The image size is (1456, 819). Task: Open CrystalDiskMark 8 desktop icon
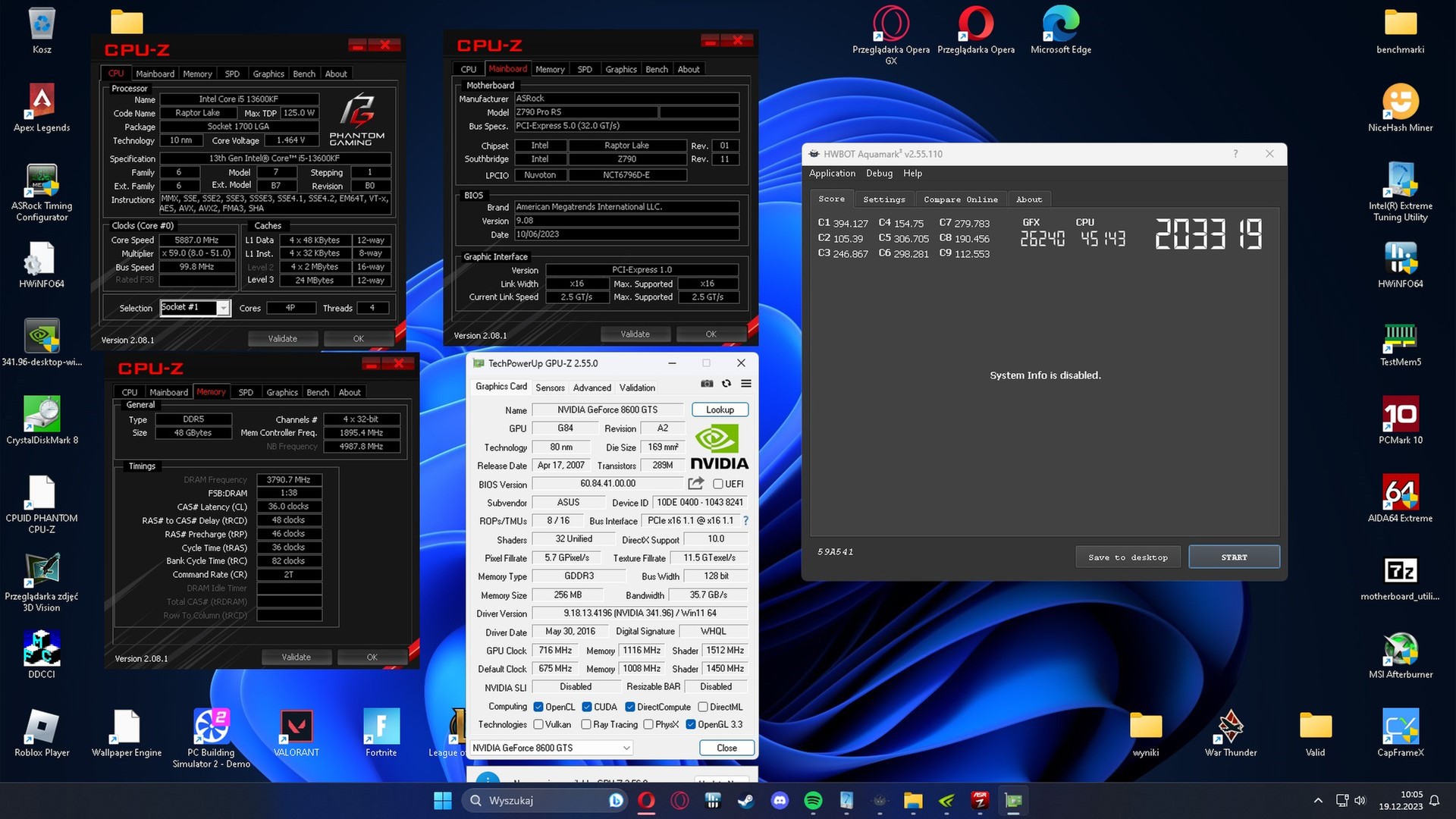[x=42, y=420]
